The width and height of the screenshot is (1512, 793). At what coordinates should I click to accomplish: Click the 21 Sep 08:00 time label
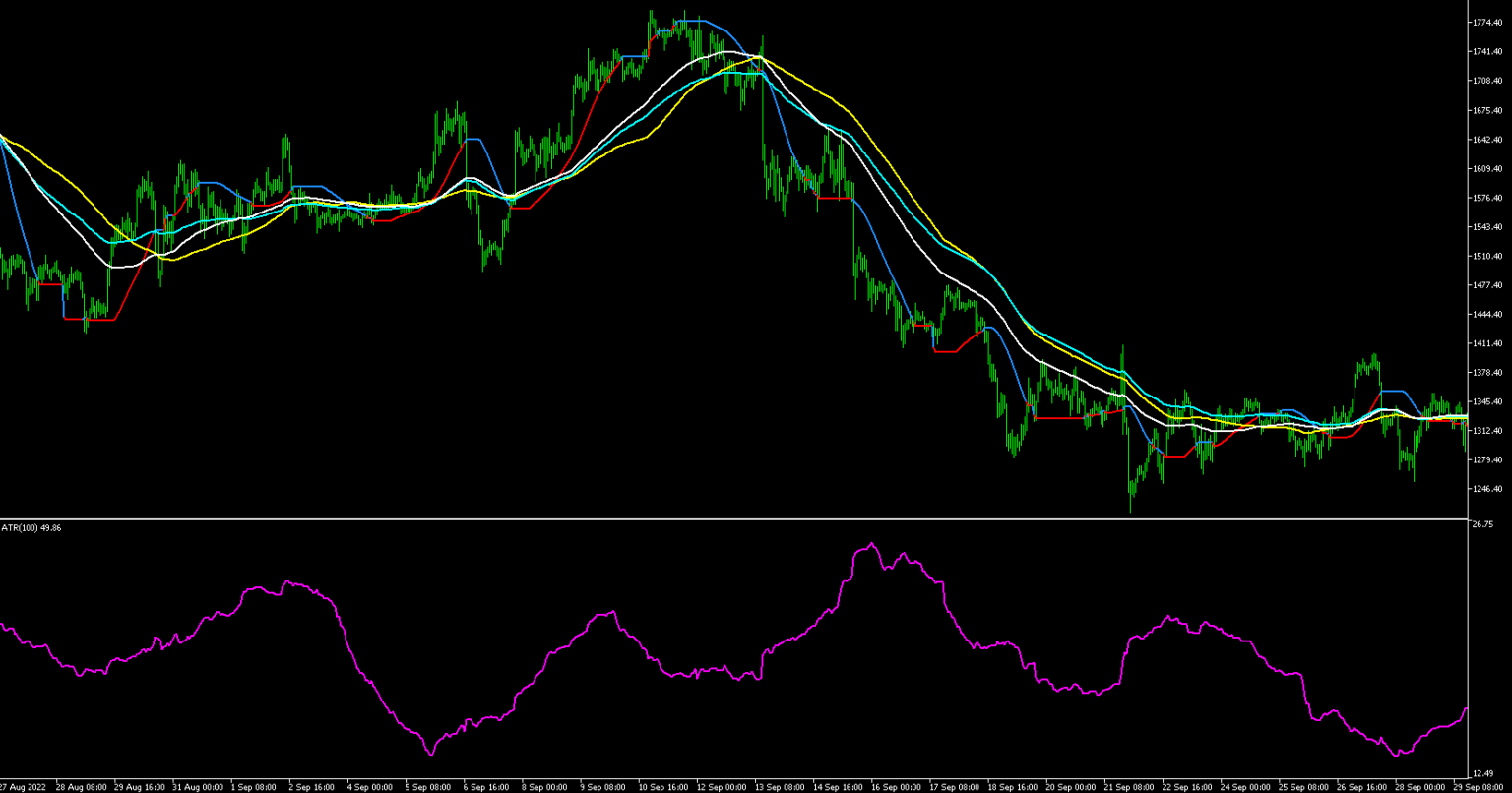1127,787
